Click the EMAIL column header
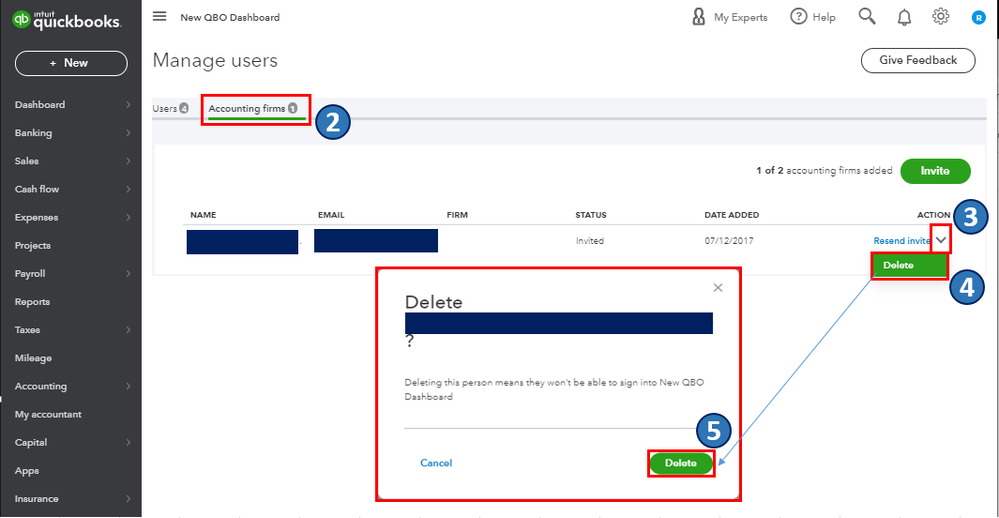The height and width of the screenshot is (518, 999). click(331, 215)
